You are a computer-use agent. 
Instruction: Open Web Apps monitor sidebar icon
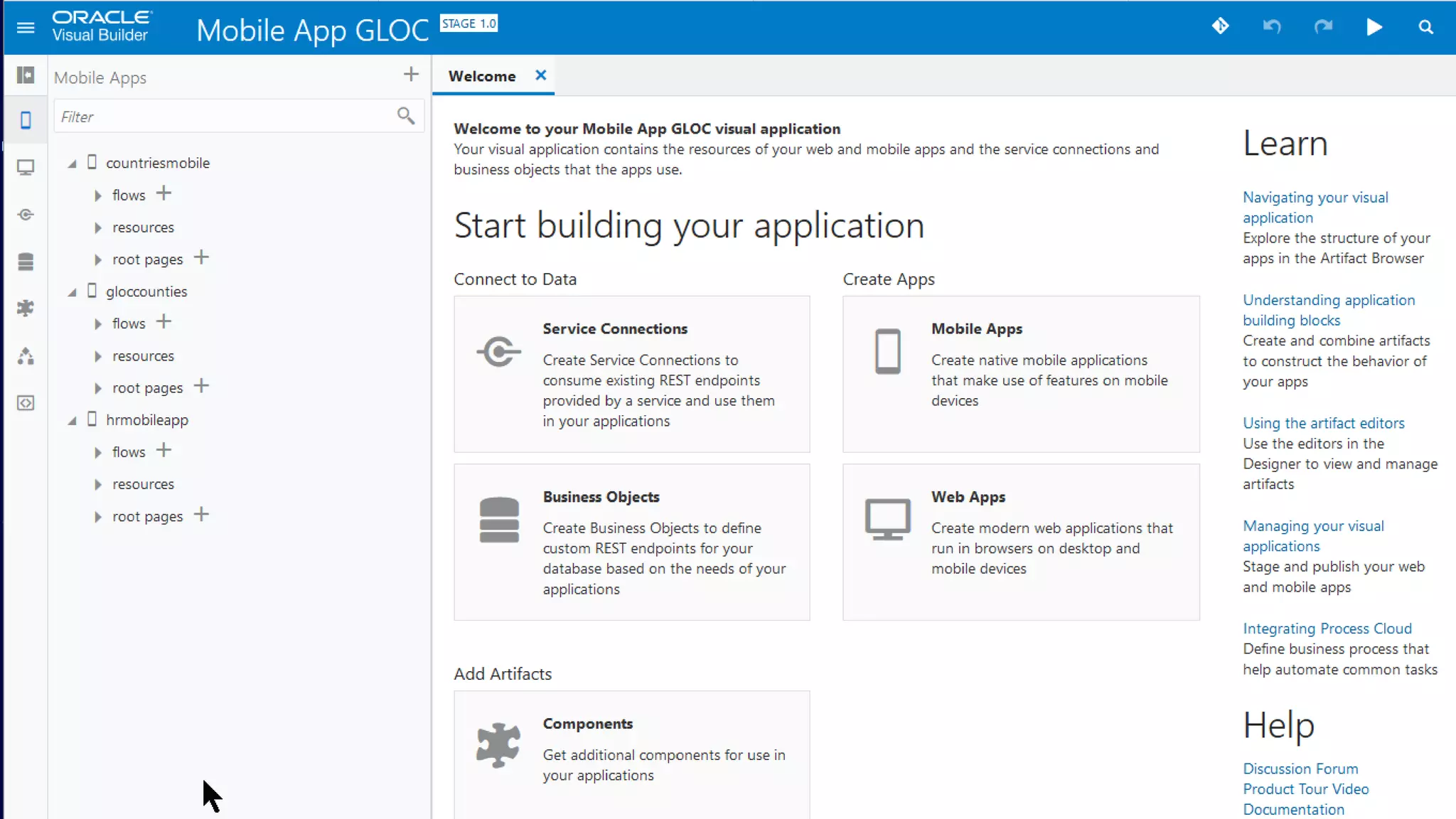(26, 168)
